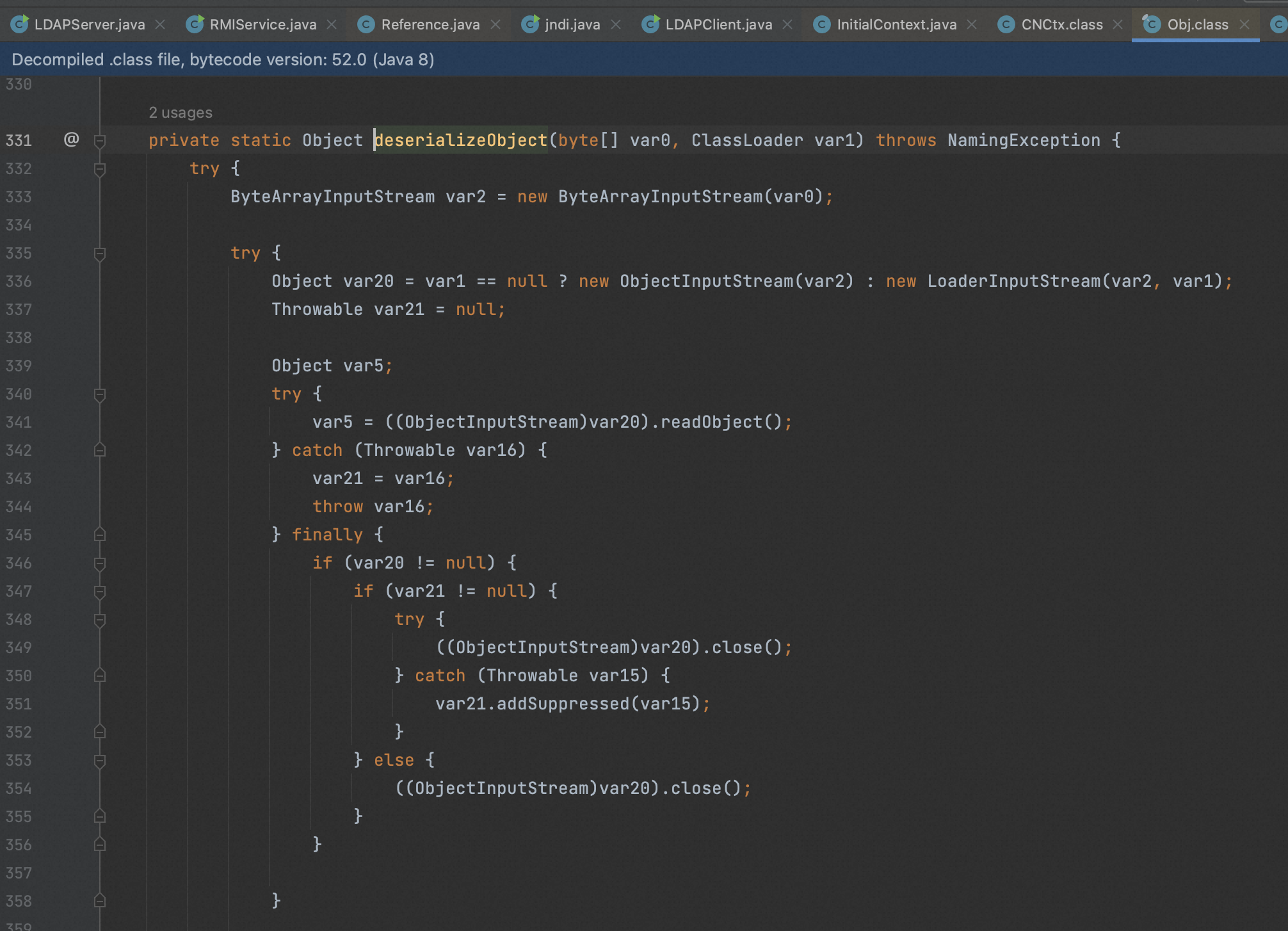Open the LDAPClient.java tab
The height and width of the screenshot is (931, 1288).
tap(718, 24)
